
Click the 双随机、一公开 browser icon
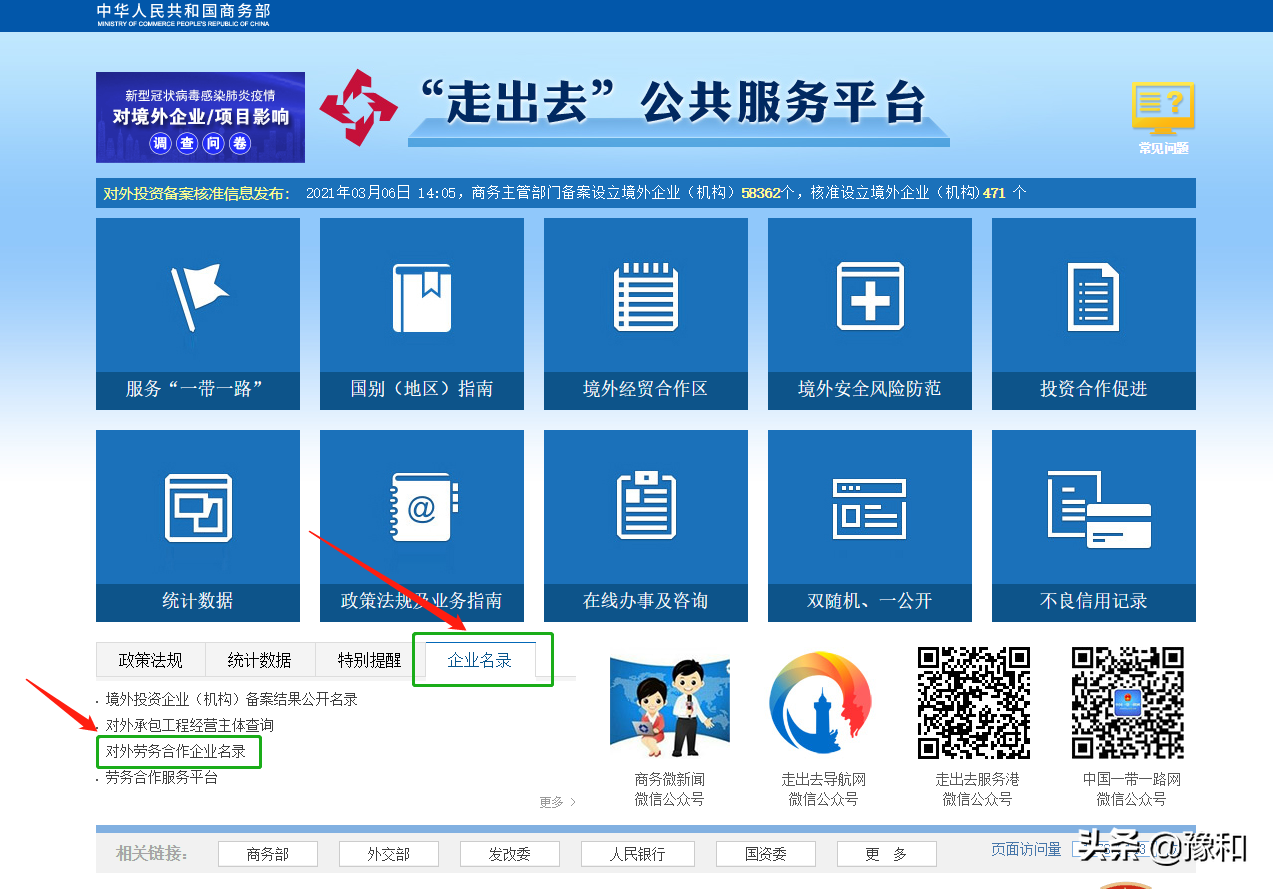[x=869, y=507]
